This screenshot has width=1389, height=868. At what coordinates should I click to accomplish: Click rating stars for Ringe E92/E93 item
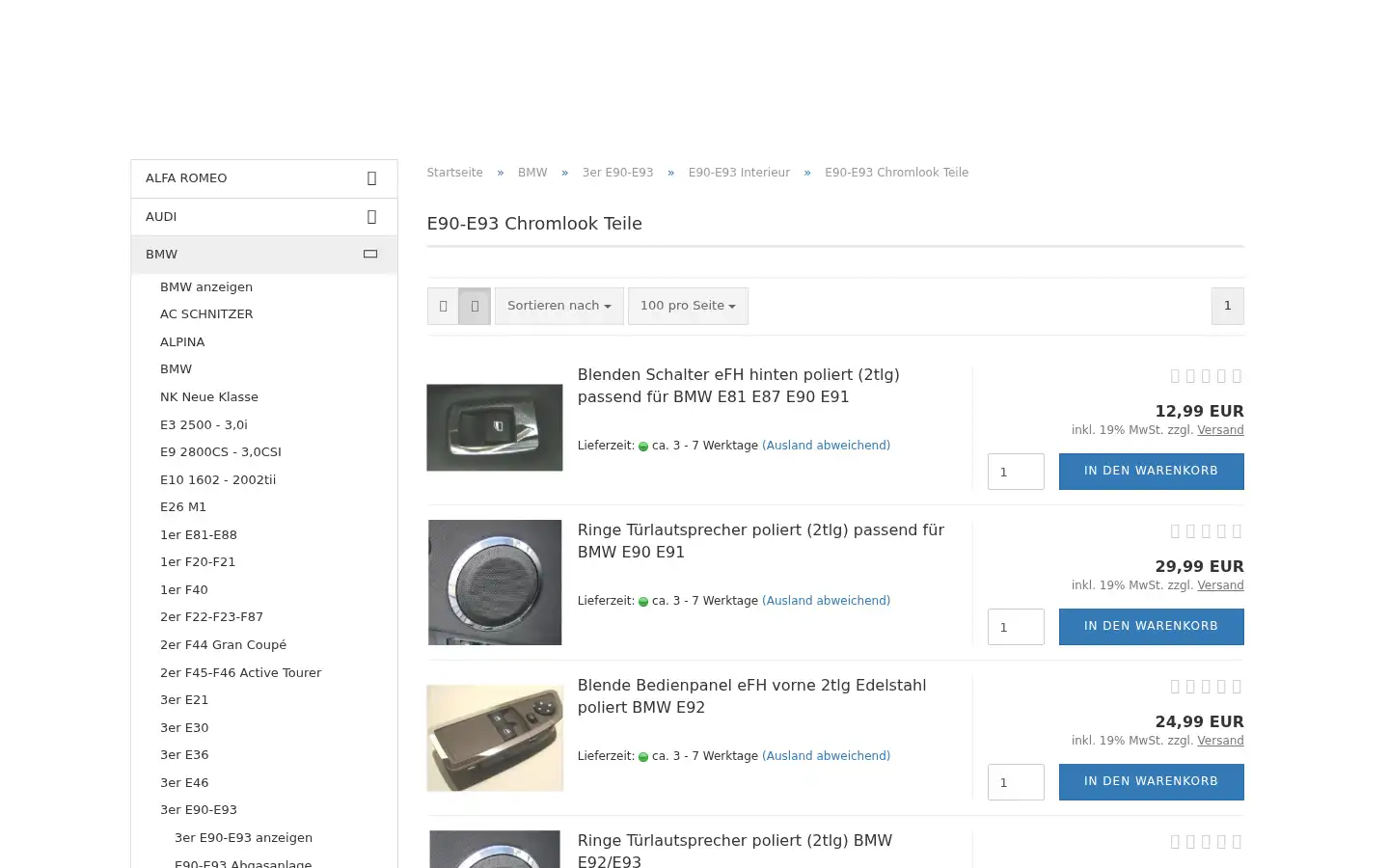click(x=1206, y=842)
